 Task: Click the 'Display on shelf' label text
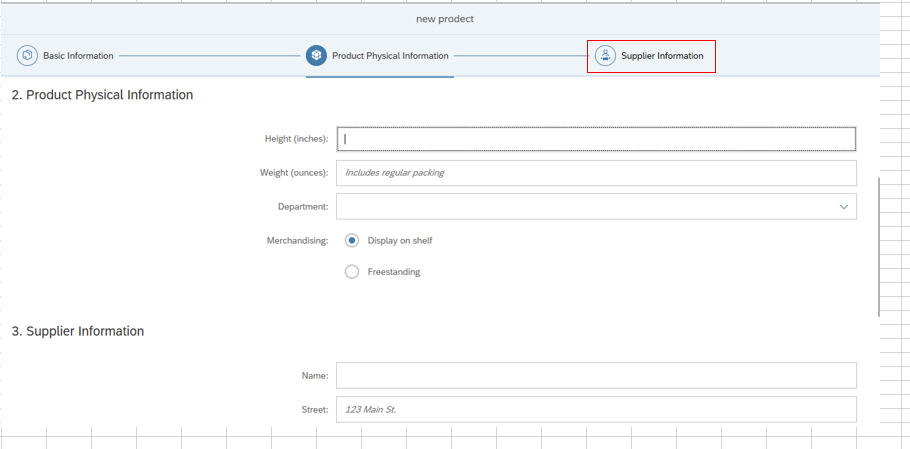pos(400,240)
